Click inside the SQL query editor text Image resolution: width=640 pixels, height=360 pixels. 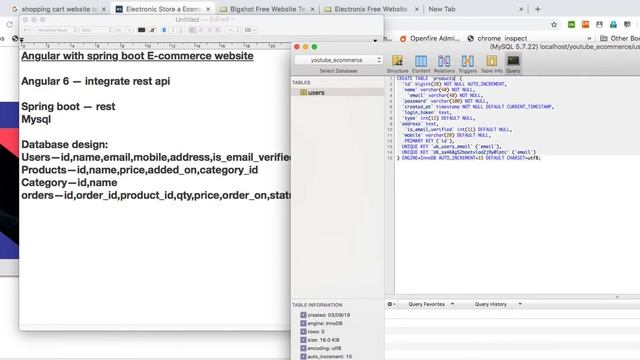(516, 184)
